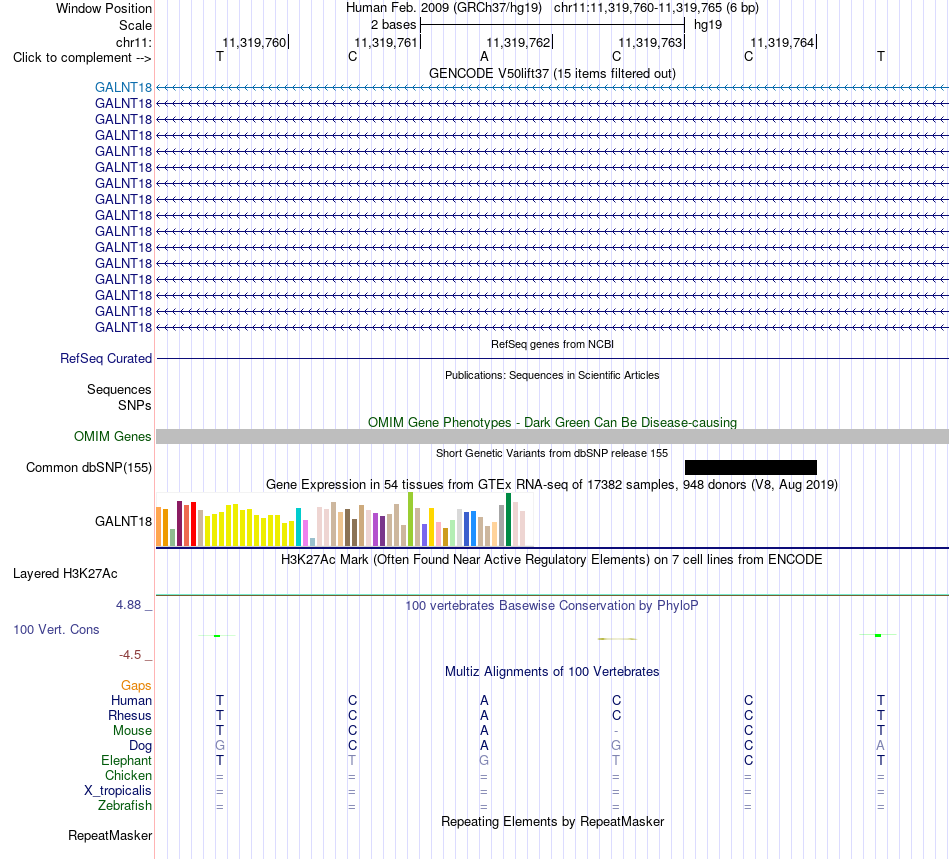Click the 'Click to complement -->' label

coord(82,58)
